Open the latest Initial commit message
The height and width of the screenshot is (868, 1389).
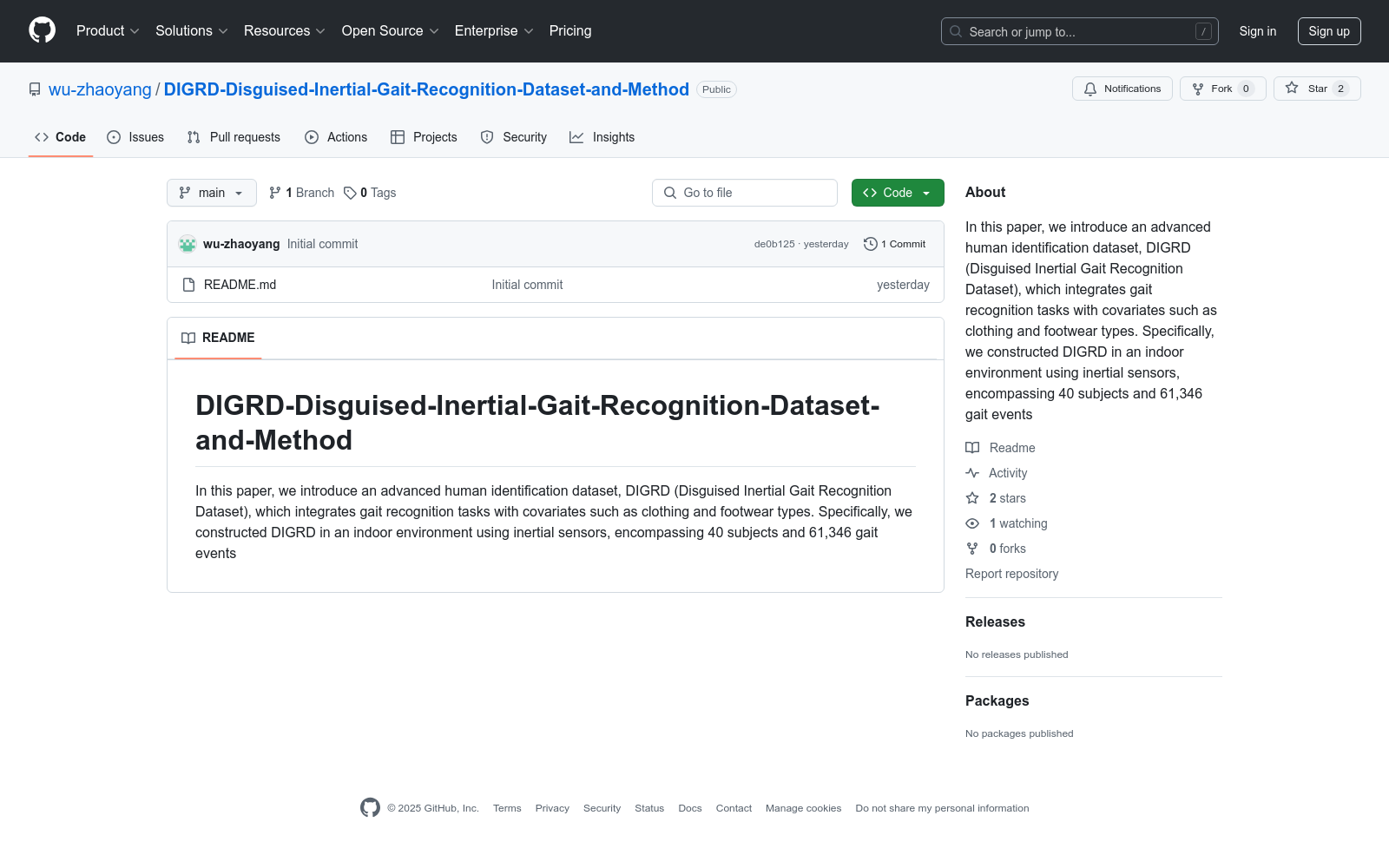coord(322,244)
